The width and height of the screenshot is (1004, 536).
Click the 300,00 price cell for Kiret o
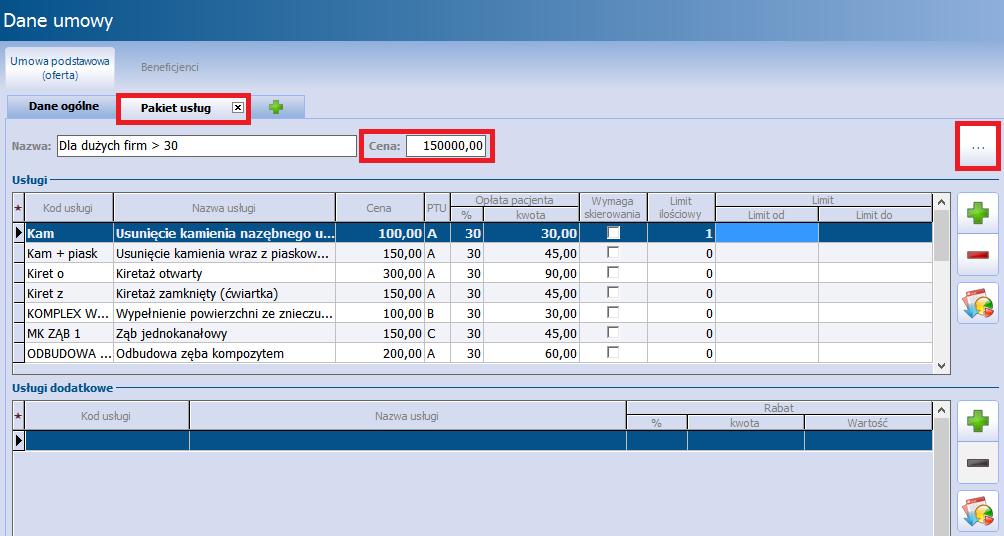click(380, 273)
